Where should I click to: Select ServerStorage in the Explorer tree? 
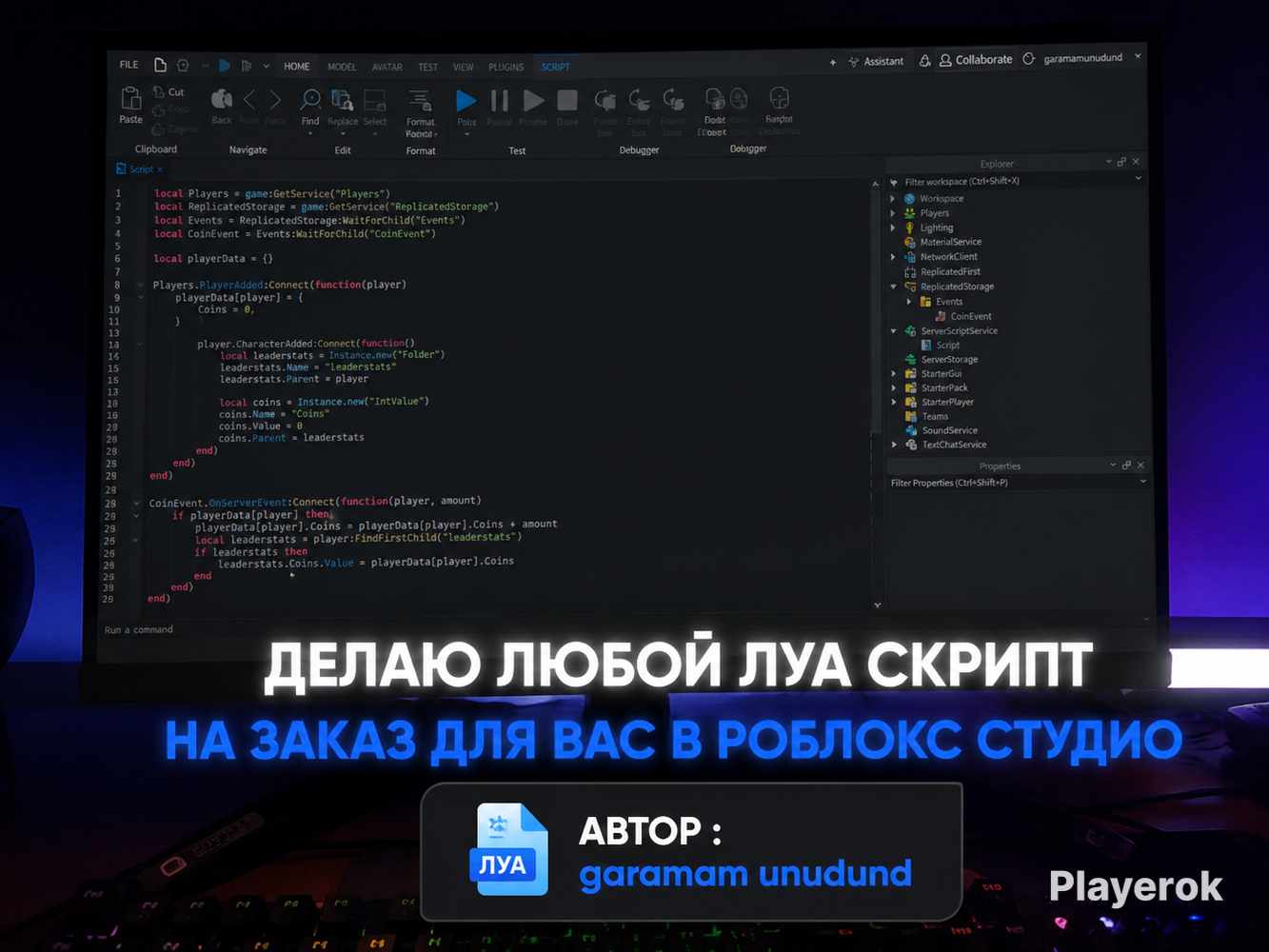click(949, 360)
